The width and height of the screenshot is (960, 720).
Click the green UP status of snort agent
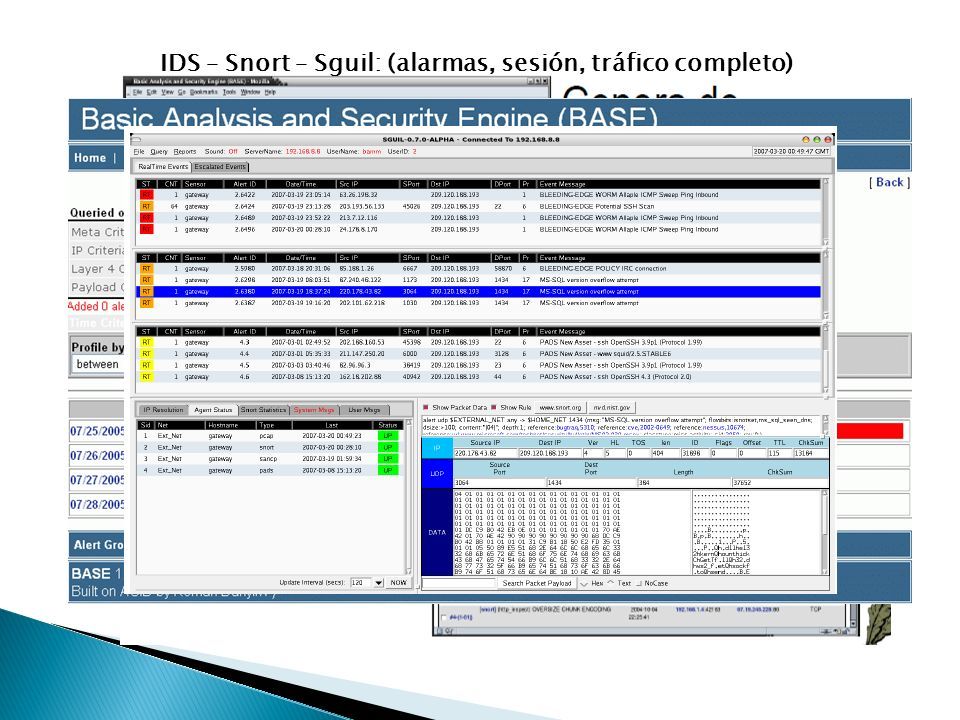tap(388, 448)
